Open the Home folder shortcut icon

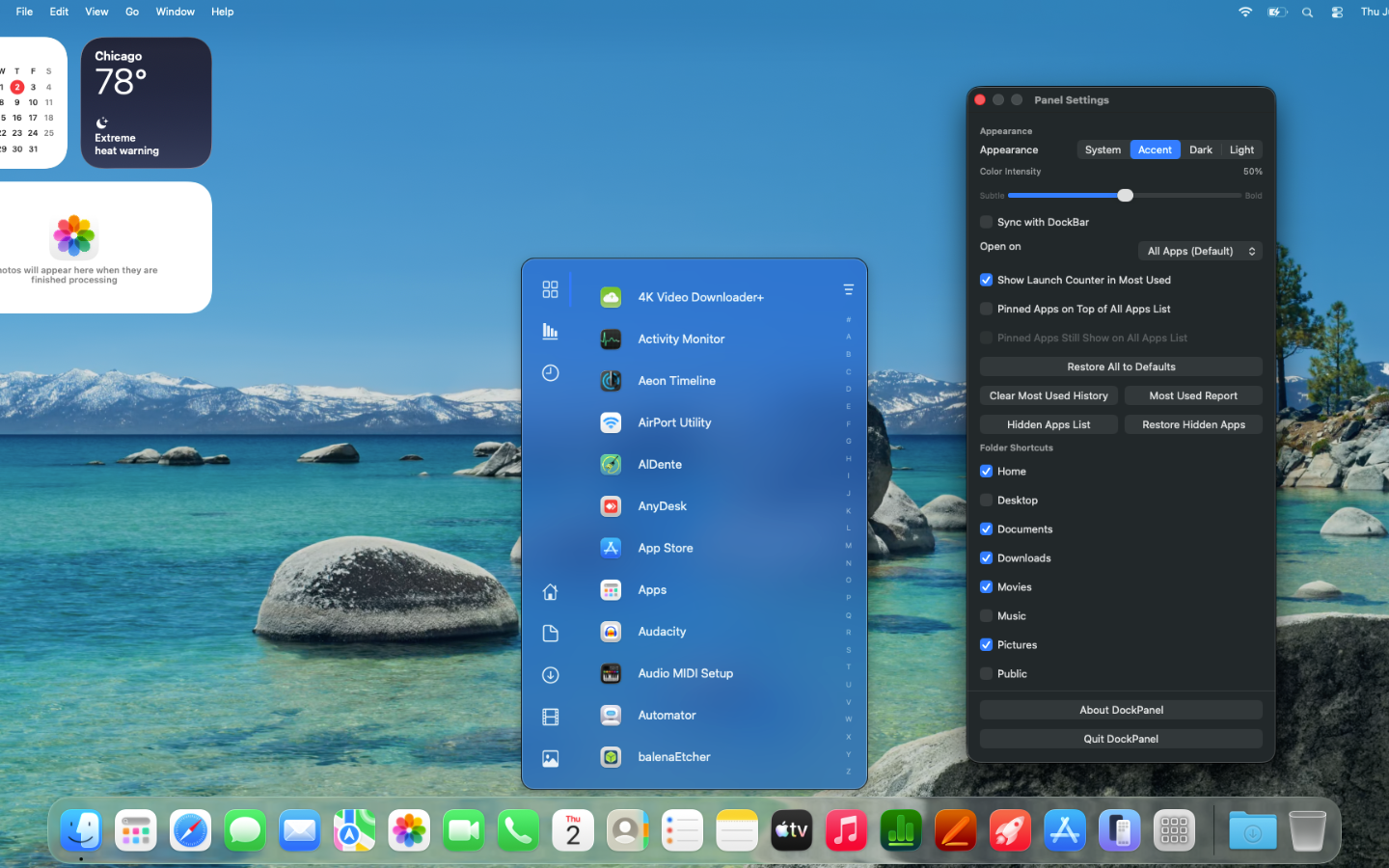pos(550,591)
